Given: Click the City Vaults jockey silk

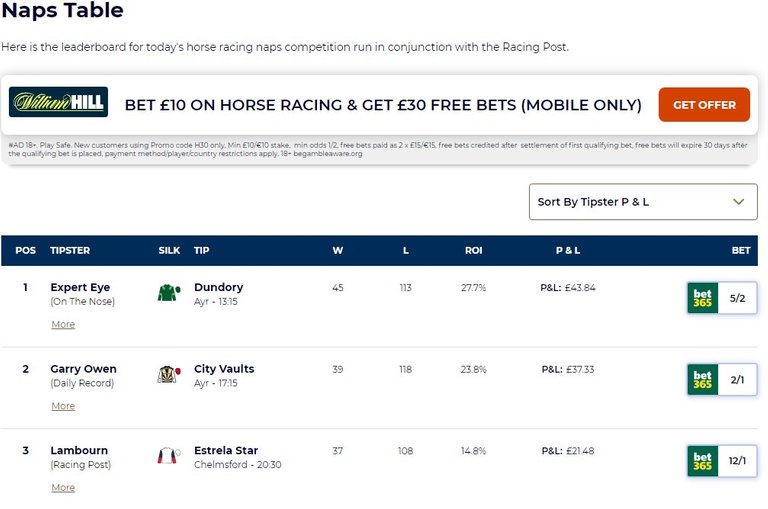Looking at the screenshot, I should [169, 374].
